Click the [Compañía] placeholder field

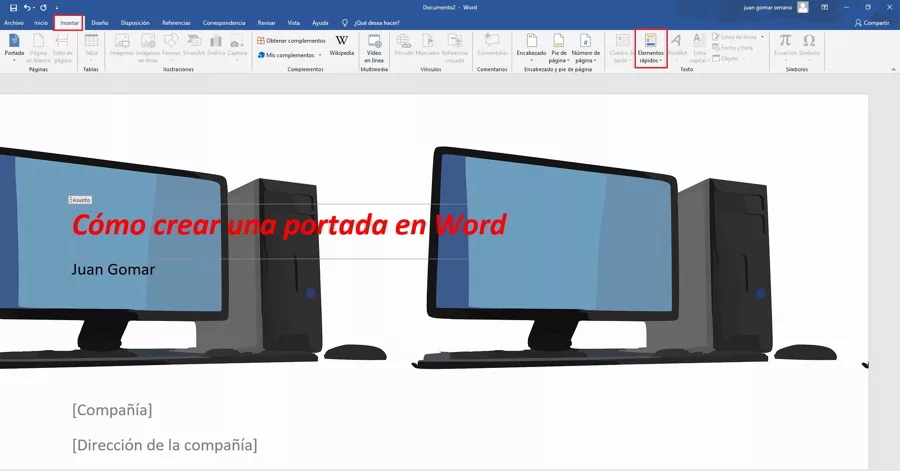[x=112, y=410]
